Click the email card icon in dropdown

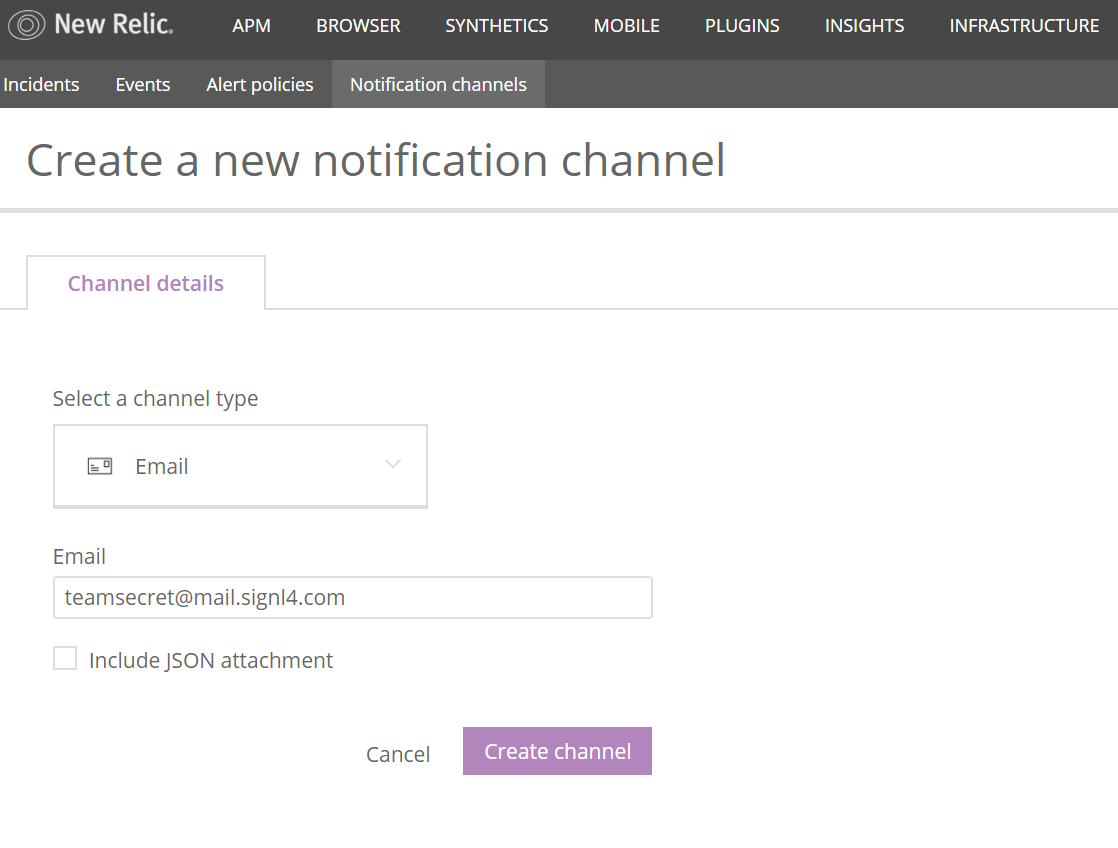point(100,466)
